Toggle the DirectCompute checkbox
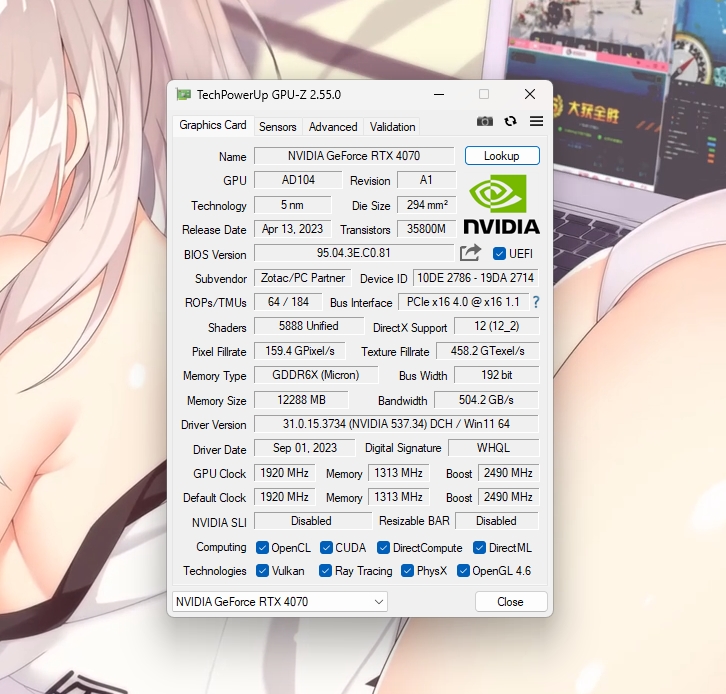 383,548
